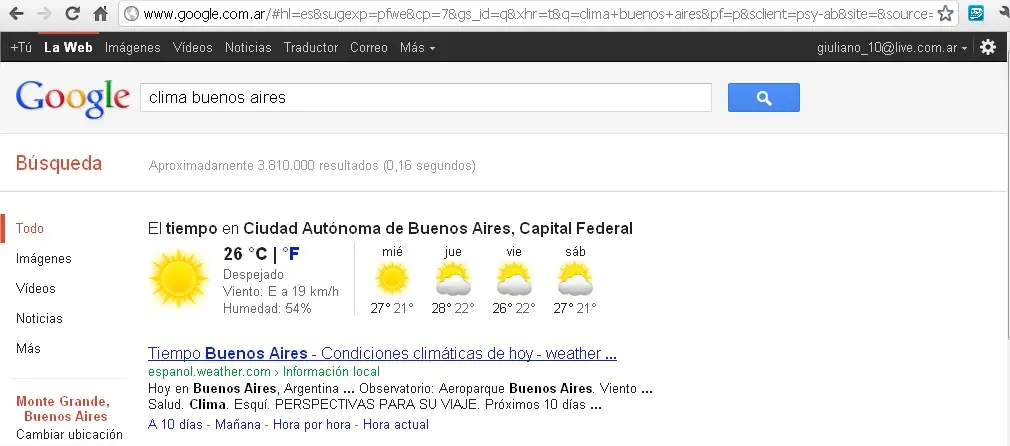Select Todo filter in left sidebar
1010x446 pixels.
(x=30, y=228)
